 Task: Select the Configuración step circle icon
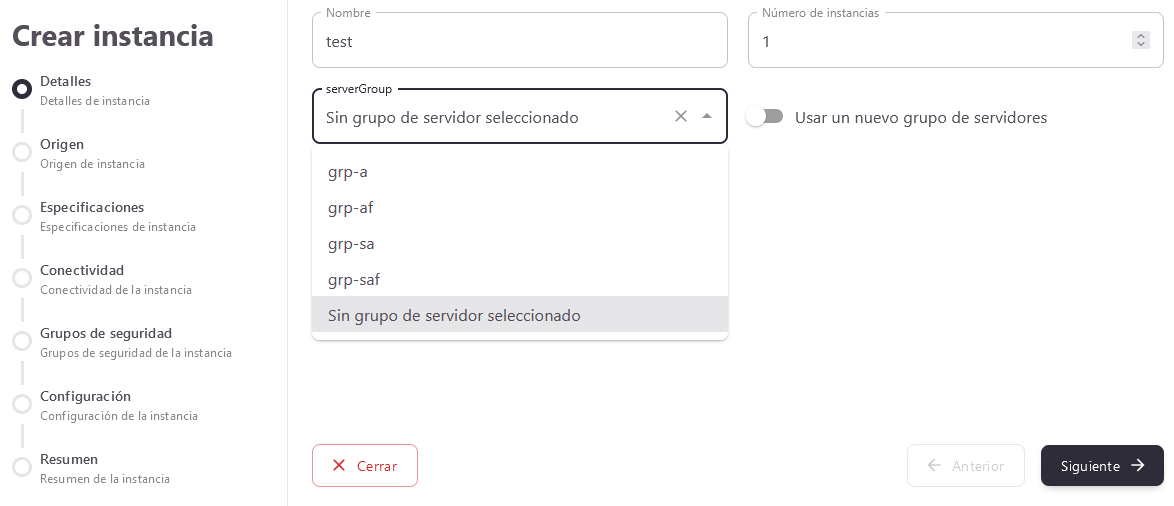click(22, 404)
